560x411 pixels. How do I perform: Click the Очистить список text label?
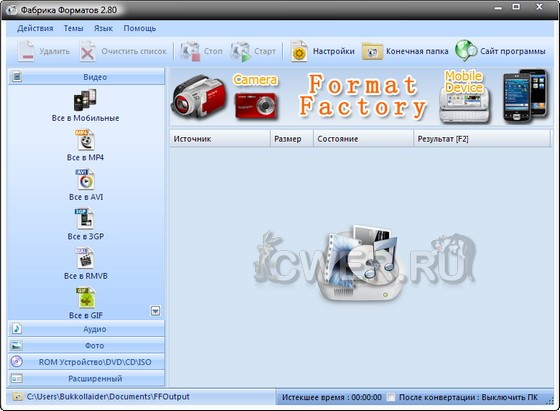134,51
